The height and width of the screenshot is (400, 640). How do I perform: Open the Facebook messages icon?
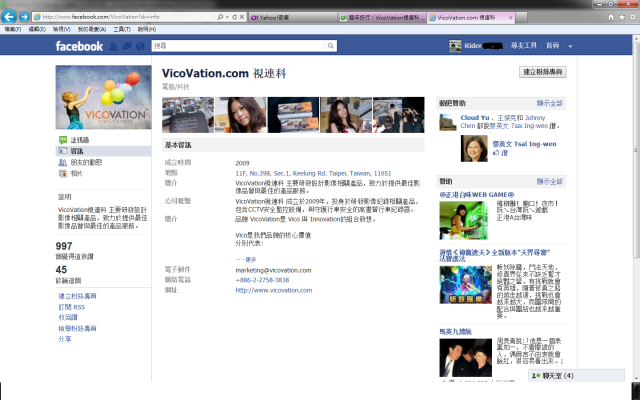click(127, 46)
